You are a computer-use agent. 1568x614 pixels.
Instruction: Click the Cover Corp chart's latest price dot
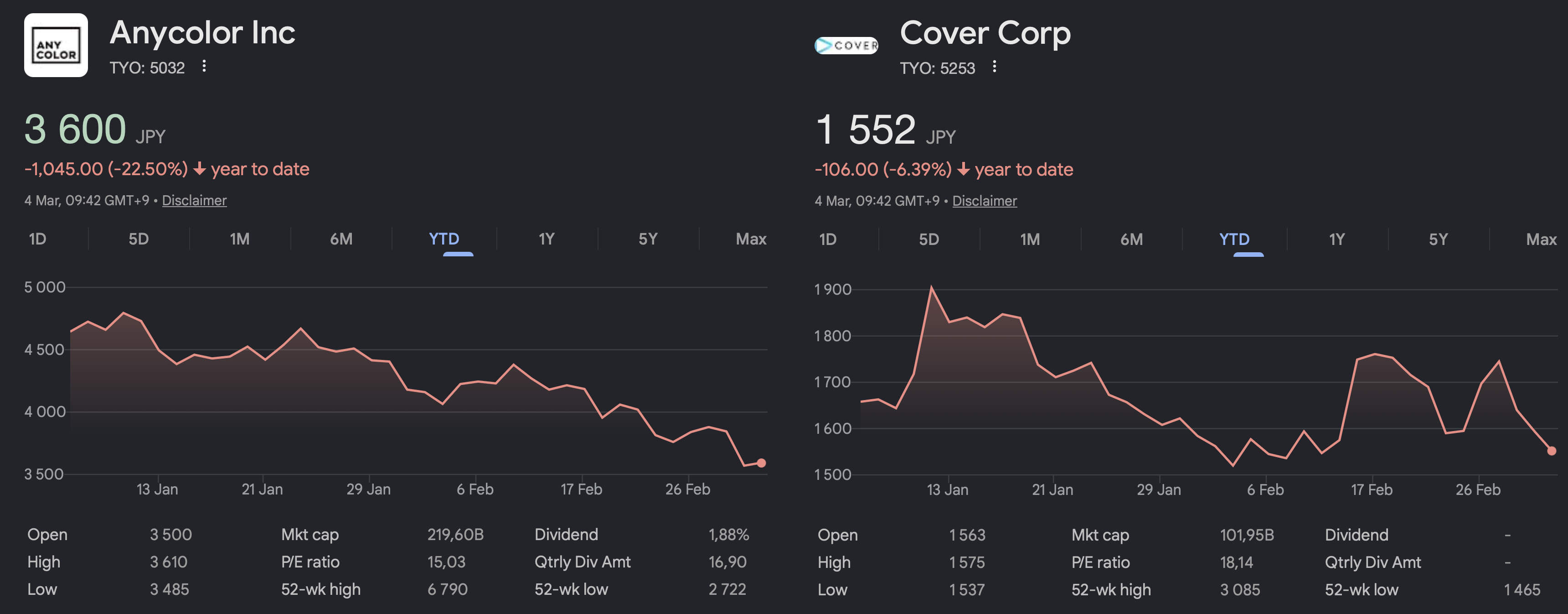[x=1551, y=451]
